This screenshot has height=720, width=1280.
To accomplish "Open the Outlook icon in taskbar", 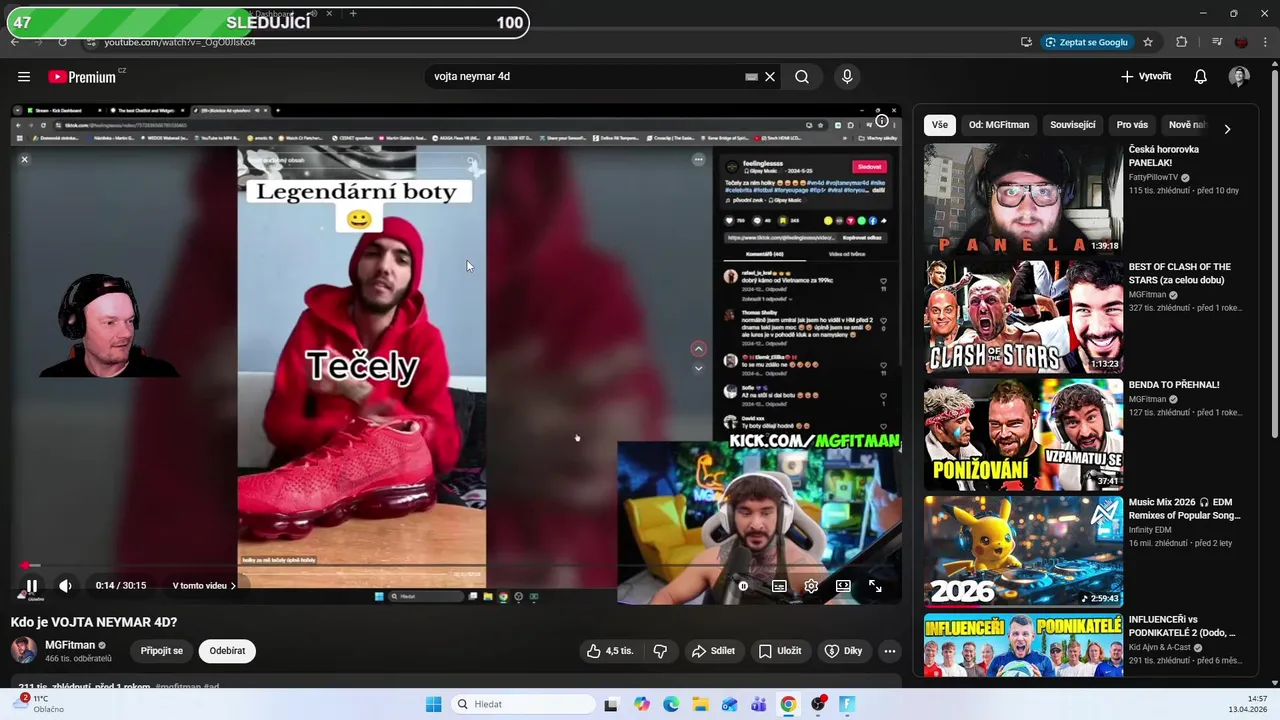I will click(729, 704).
